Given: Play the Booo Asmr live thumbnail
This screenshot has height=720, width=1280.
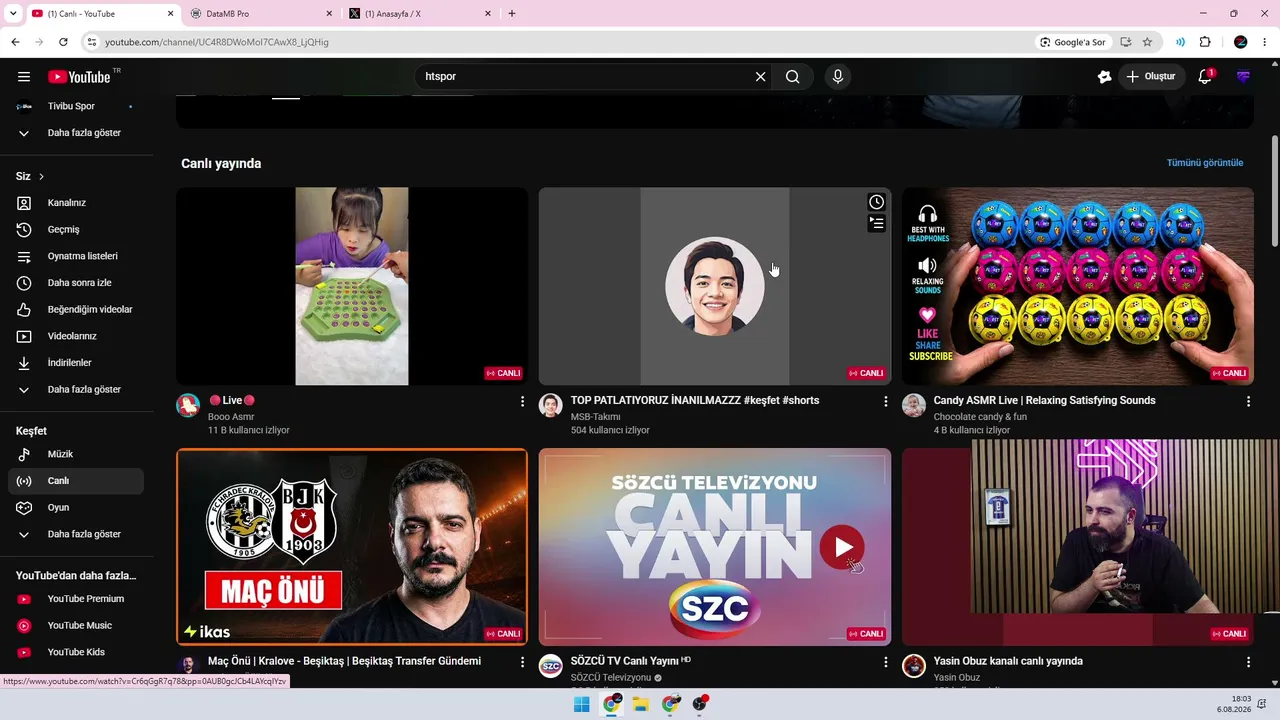Looking at the screenshot, I should [352, 286].
